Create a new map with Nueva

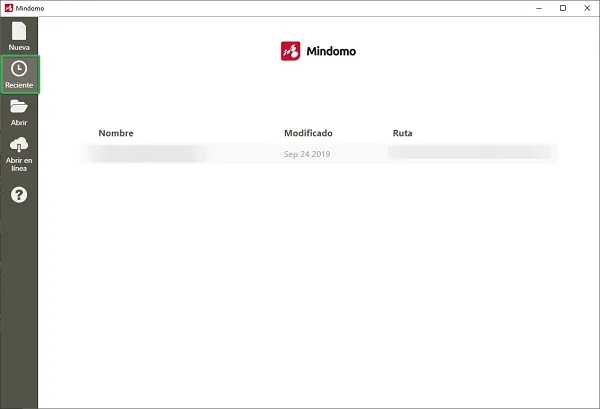[x=19, y=36]
